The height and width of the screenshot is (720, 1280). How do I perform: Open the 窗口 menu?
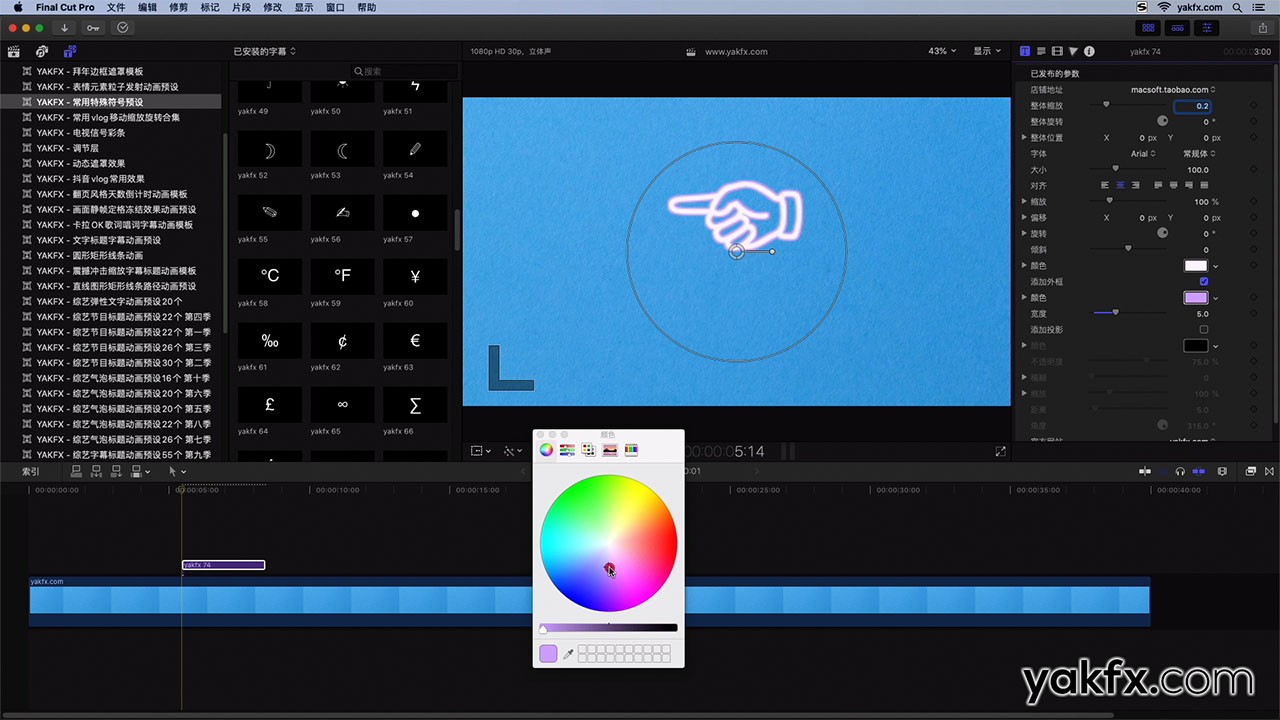[336, 7]
